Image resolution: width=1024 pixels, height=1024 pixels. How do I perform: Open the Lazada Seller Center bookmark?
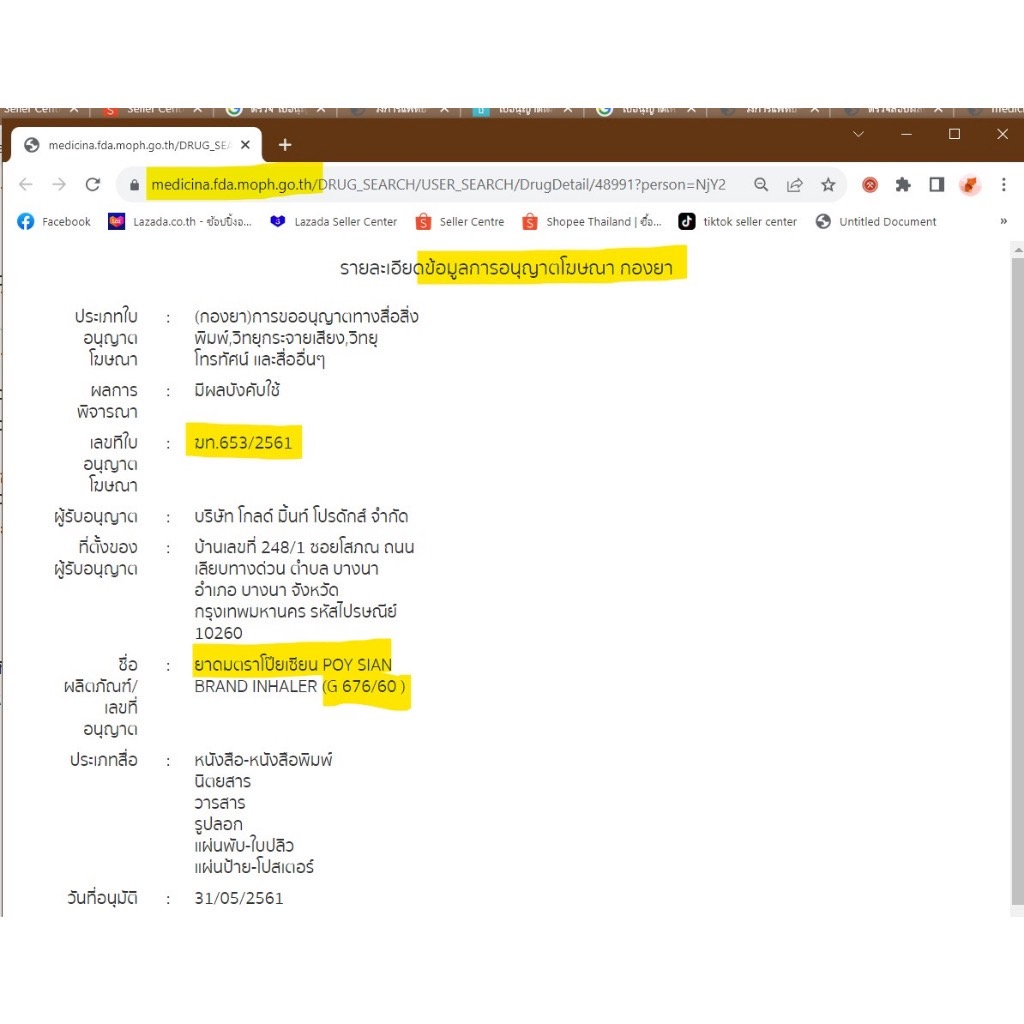[334, 221]
